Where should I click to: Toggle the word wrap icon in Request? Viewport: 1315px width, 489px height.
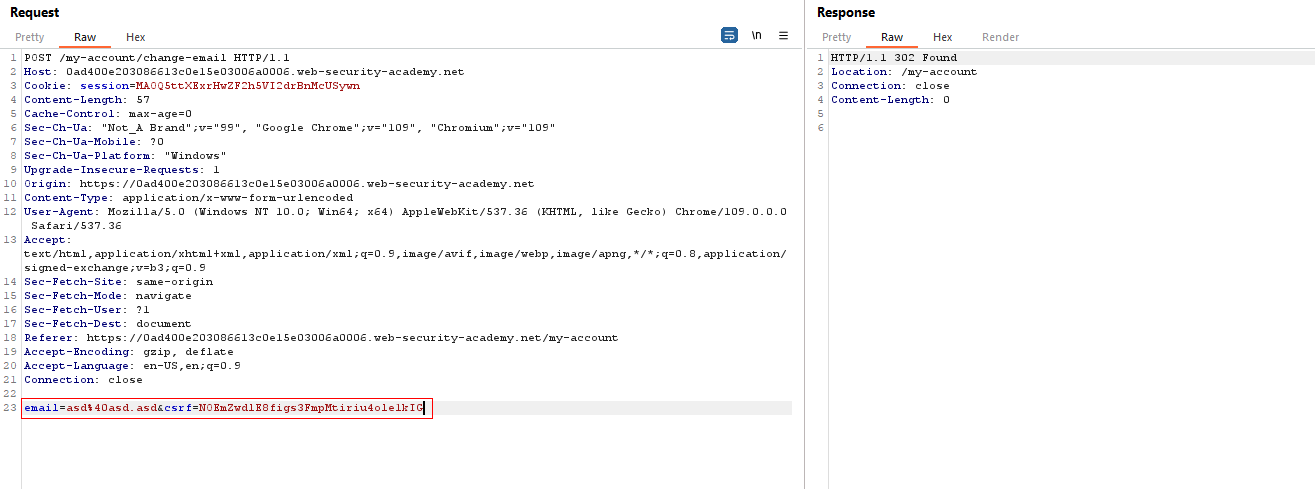729,35
